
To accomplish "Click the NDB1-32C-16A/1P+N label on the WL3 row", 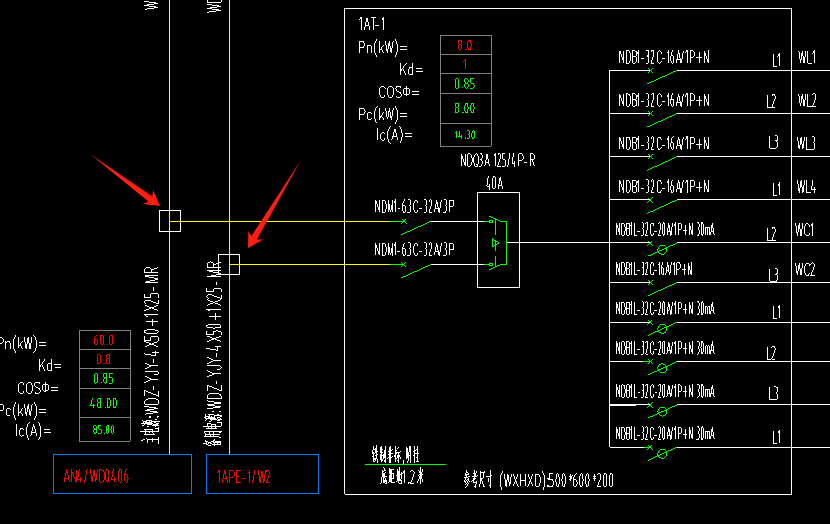I will 664,143.
